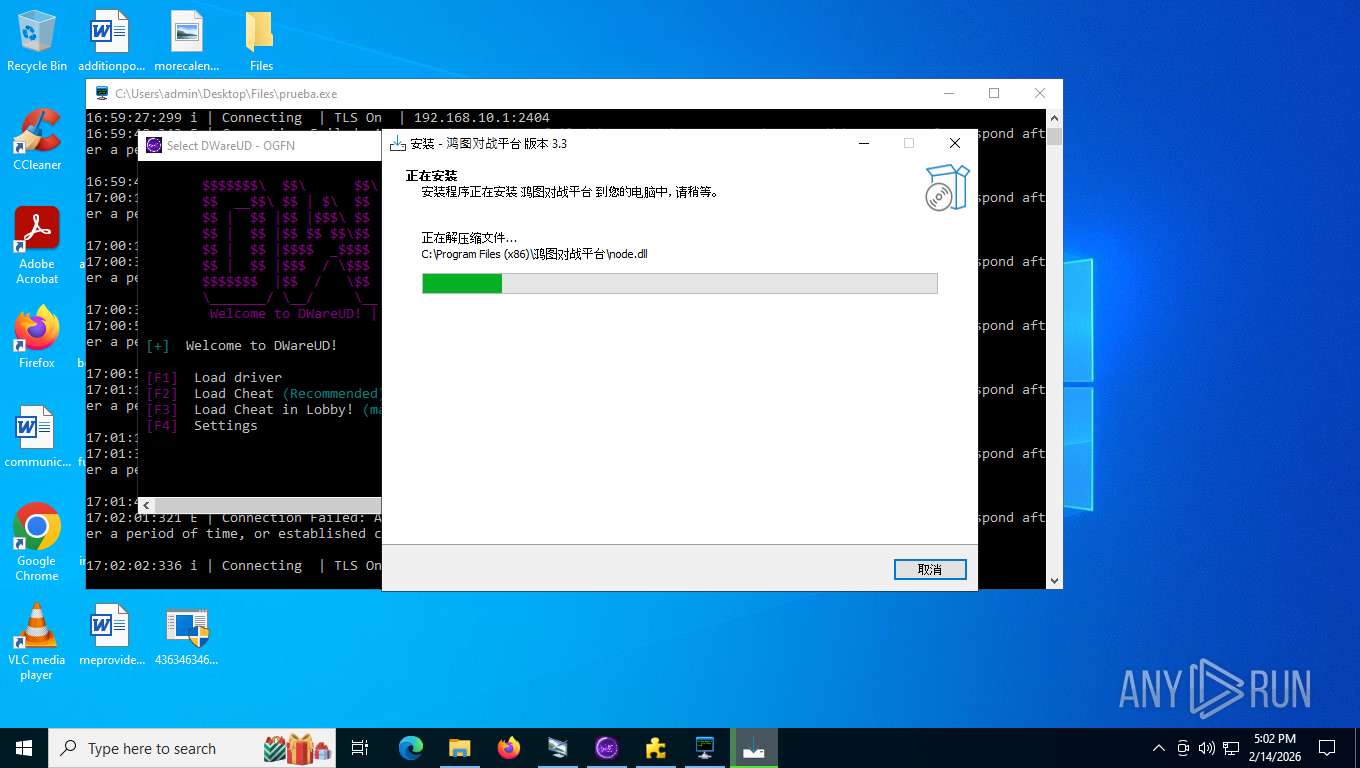The height and width of the screenshot is (768, 1360).
Task: Click the purple DWareUD window title icon
Action: click(x=154, y=145)
